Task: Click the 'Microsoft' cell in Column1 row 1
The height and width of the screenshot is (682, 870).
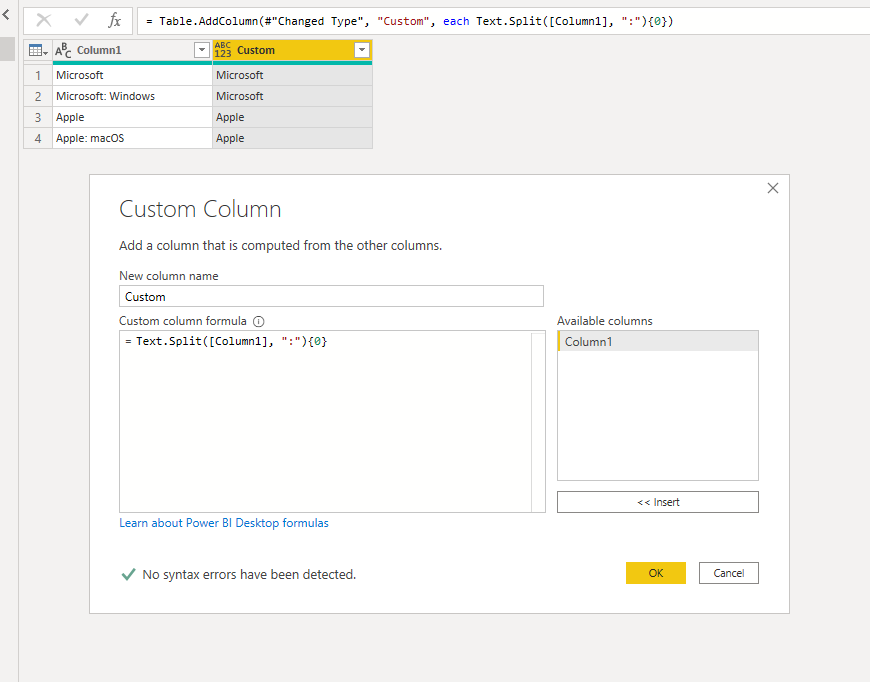Action: tap(132, 75)
